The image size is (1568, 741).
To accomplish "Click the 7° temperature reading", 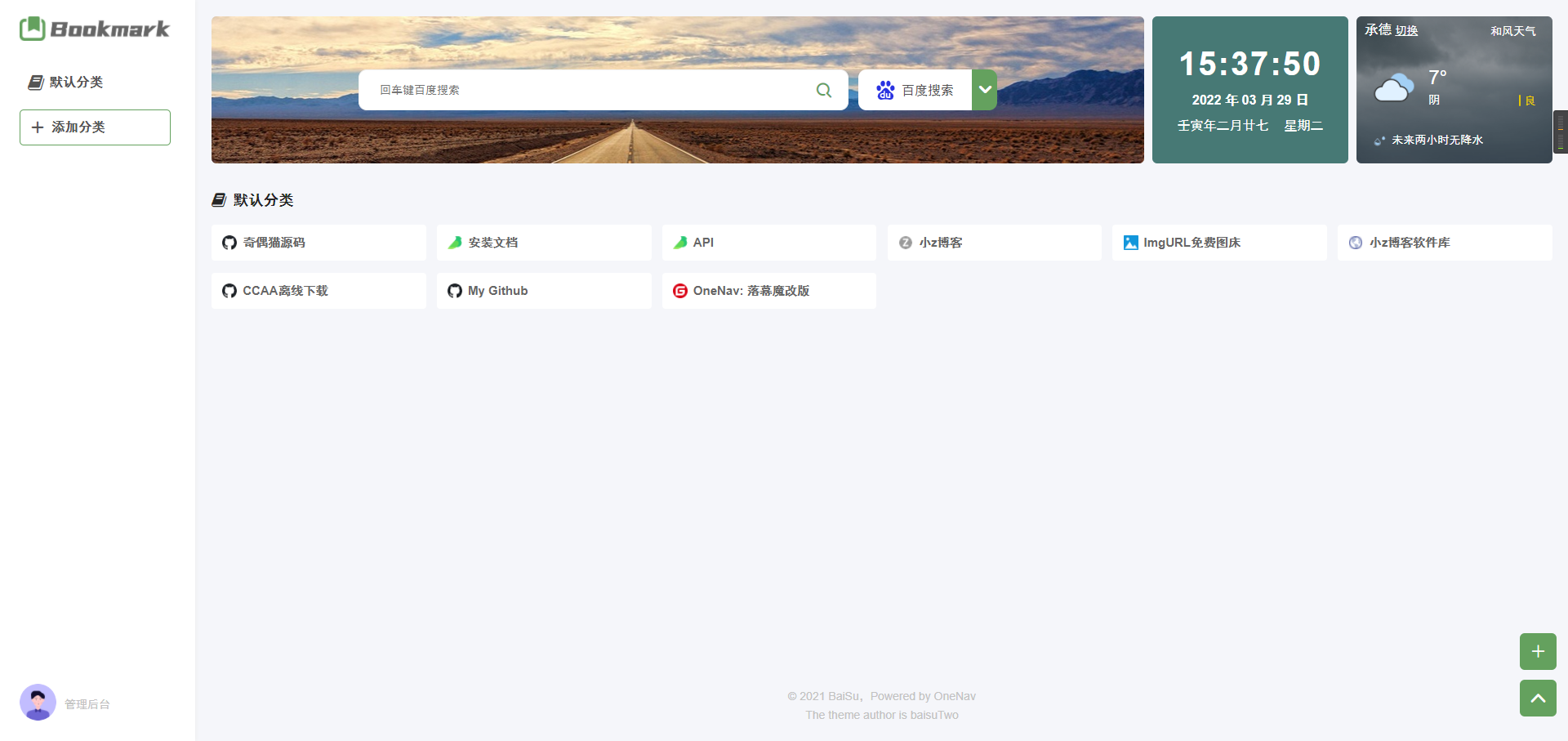I will (1437, 78).
